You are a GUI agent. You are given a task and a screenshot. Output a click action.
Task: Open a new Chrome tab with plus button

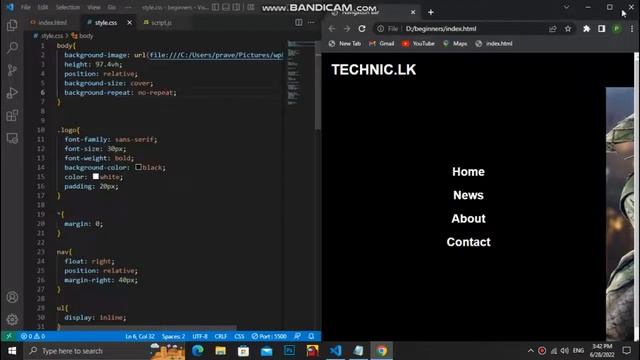click(x=431, y=12)
